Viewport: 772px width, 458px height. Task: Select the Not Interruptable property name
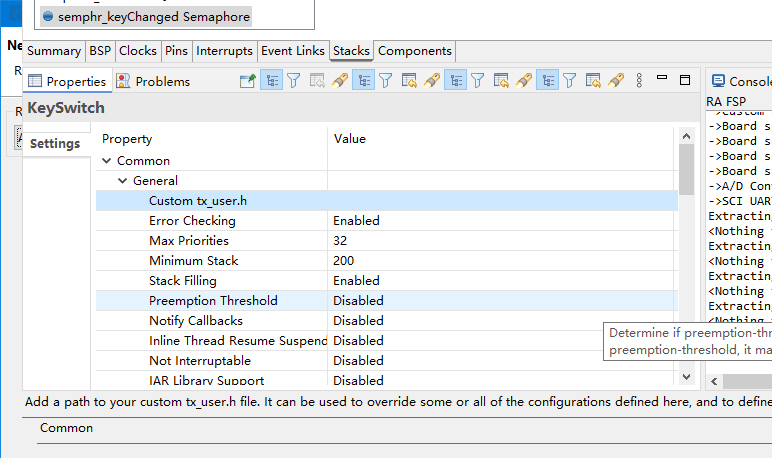tap(200, 360)
